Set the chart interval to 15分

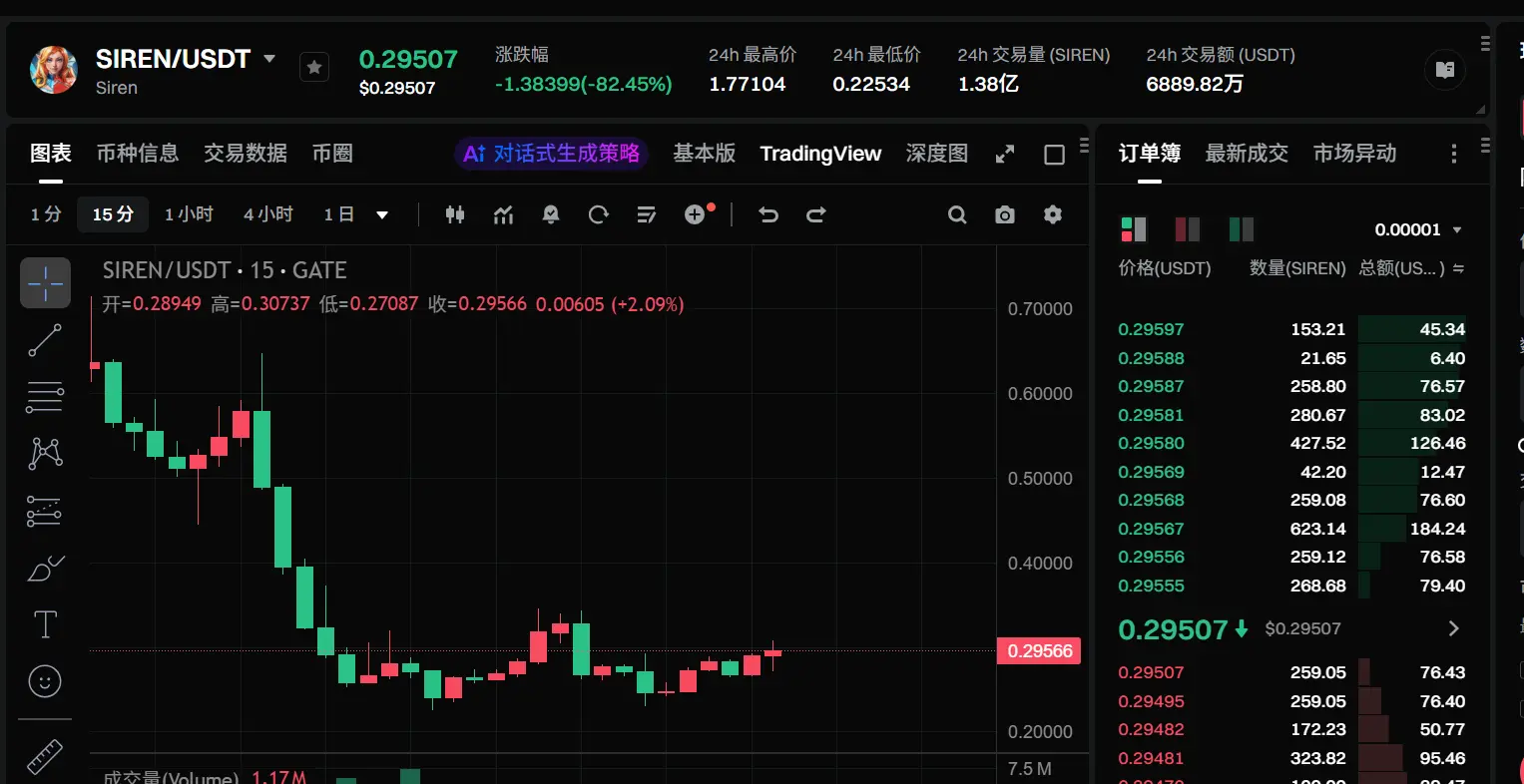113,214
